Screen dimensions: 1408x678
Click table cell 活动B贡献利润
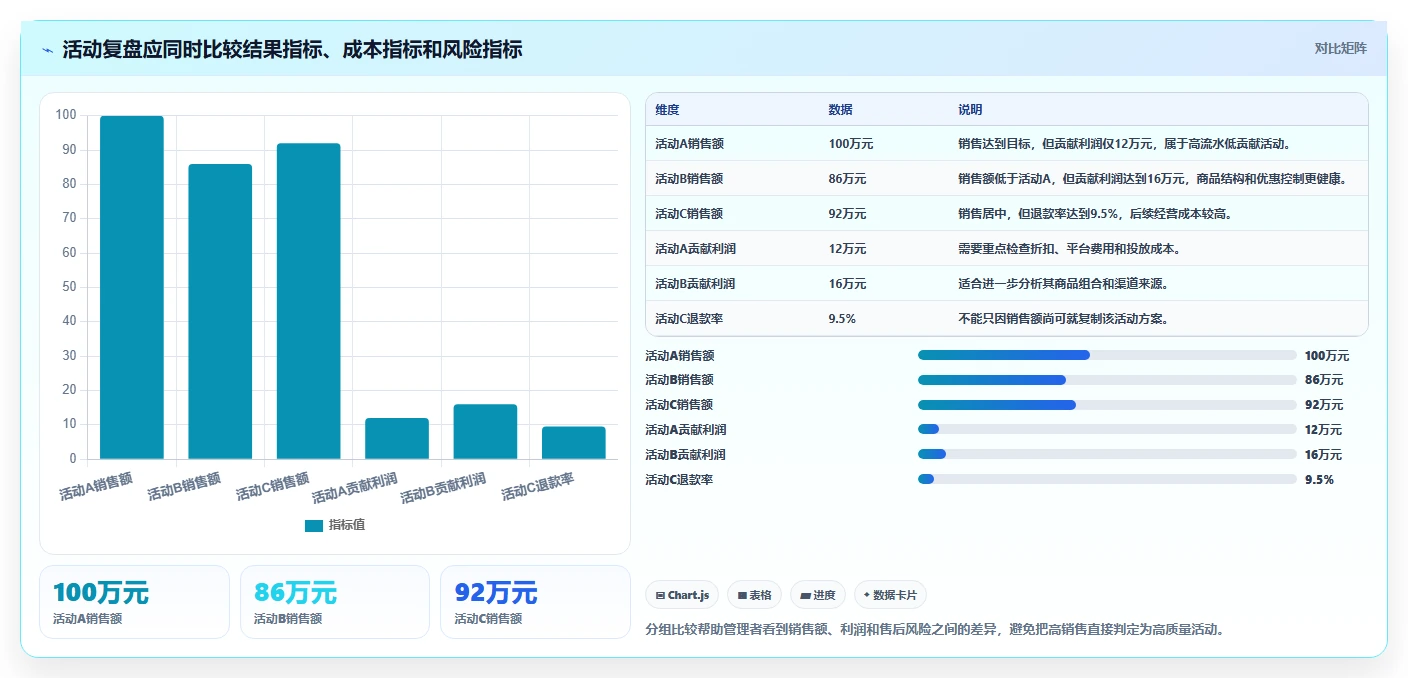tap(695, 284)
